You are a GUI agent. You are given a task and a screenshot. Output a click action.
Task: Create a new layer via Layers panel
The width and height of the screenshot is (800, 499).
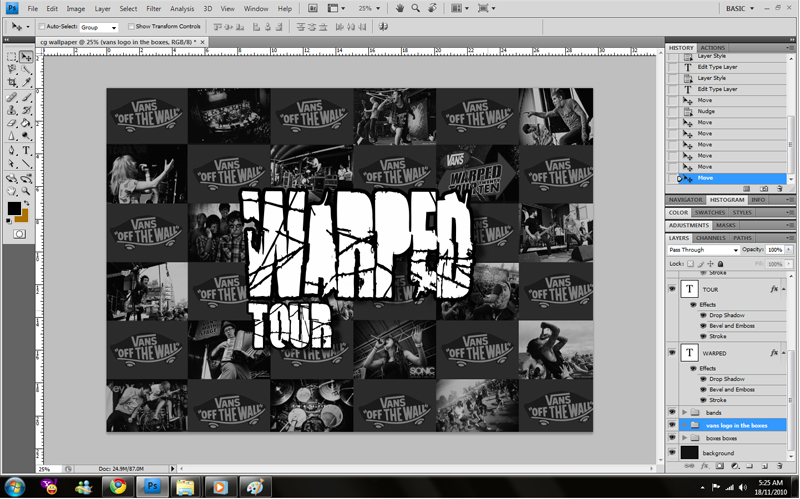(x=764, y=466)
